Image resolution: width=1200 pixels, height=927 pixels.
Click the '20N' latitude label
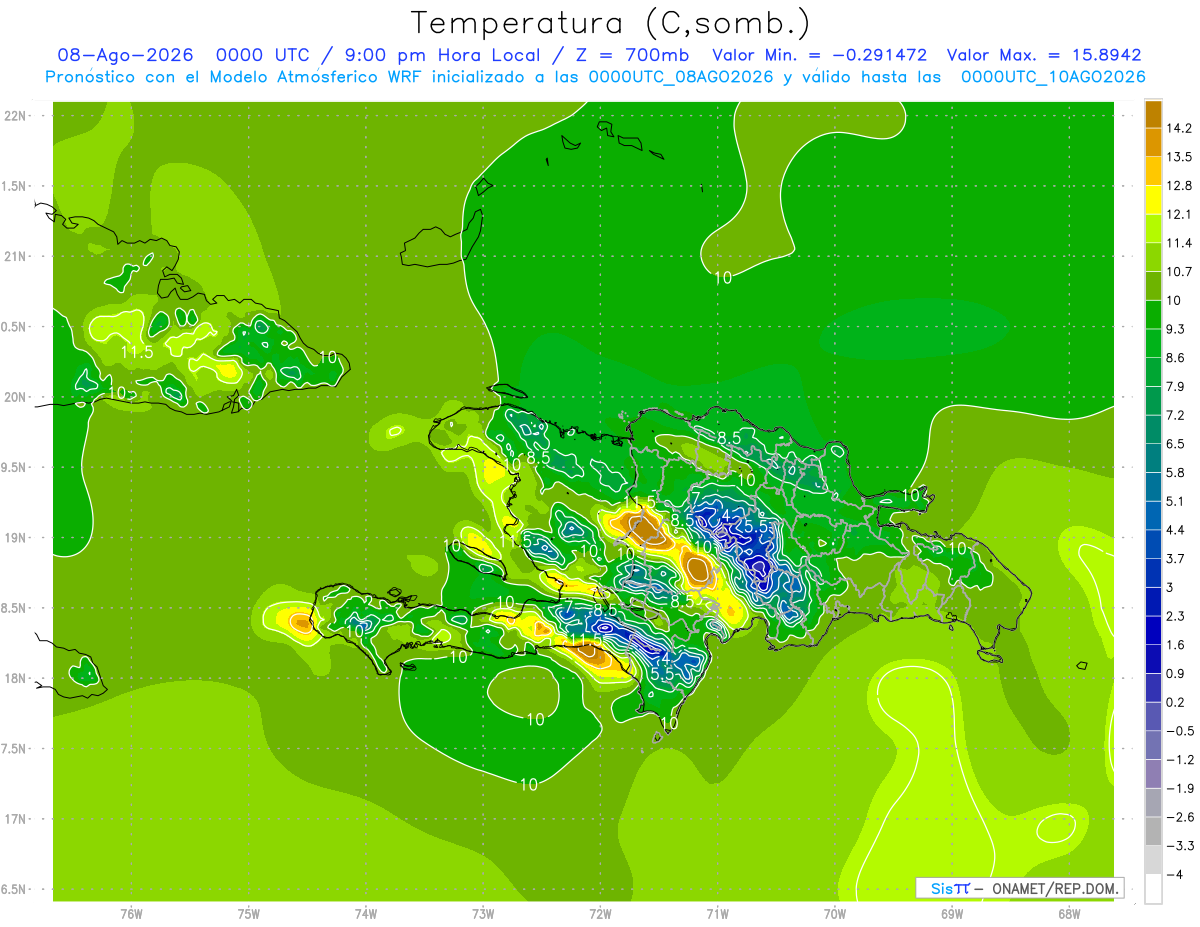click(15, 397)
